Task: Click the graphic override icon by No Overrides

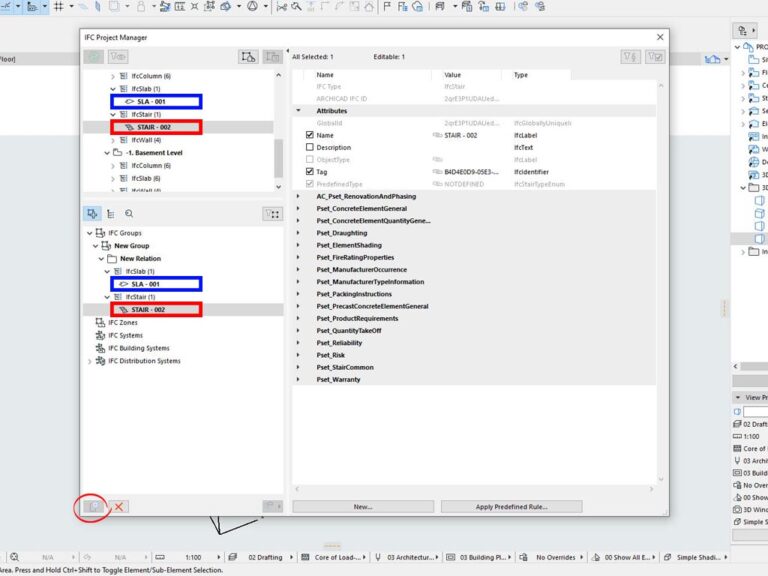Action: 523,557
